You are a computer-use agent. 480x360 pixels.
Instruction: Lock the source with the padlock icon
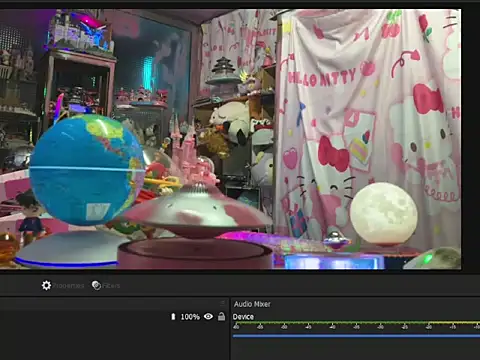click(x=221, y=316)
